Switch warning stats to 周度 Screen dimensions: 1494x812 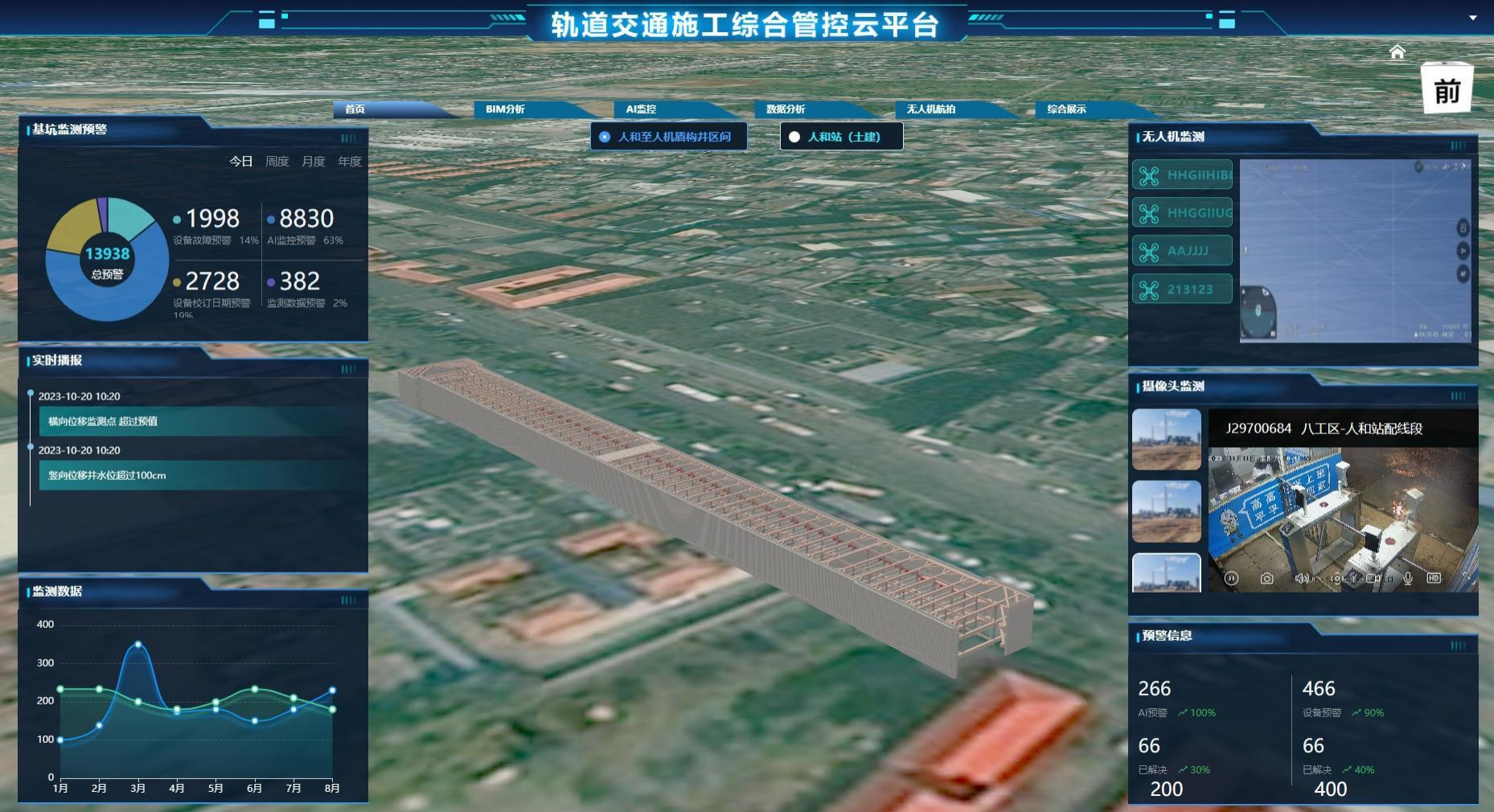[277, 162]
